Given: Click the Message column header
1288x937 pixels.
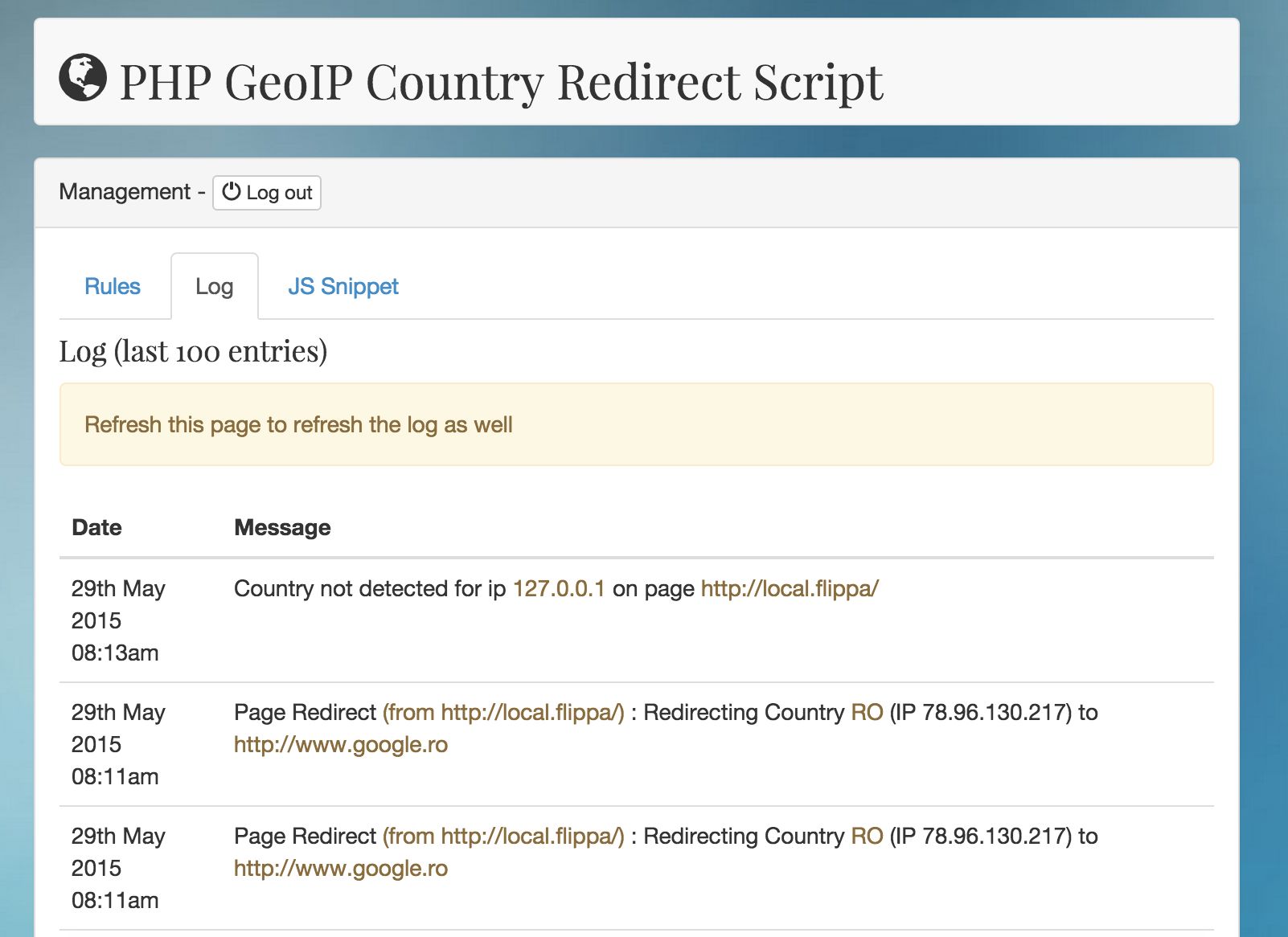Looking at the screenshot, I should coord(282,528).
